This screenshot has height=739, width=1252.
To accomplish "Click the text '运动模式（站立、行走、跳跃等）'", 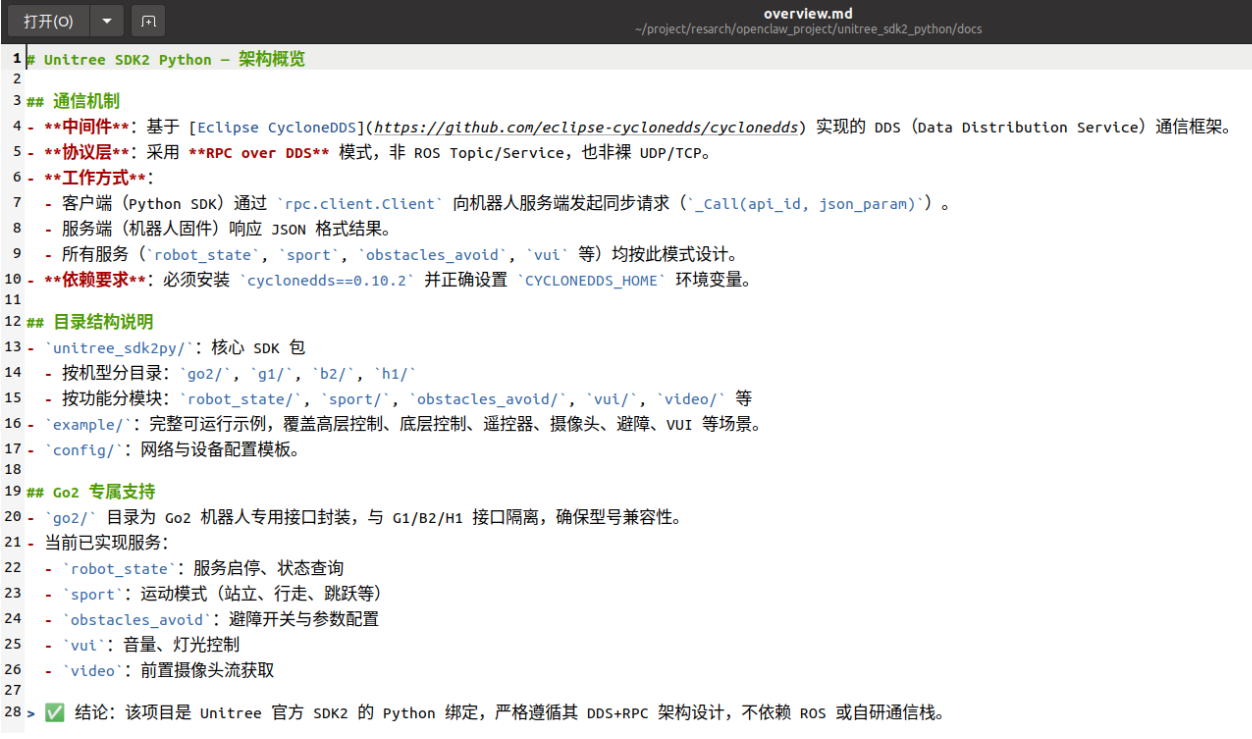I will pos(261,594).
